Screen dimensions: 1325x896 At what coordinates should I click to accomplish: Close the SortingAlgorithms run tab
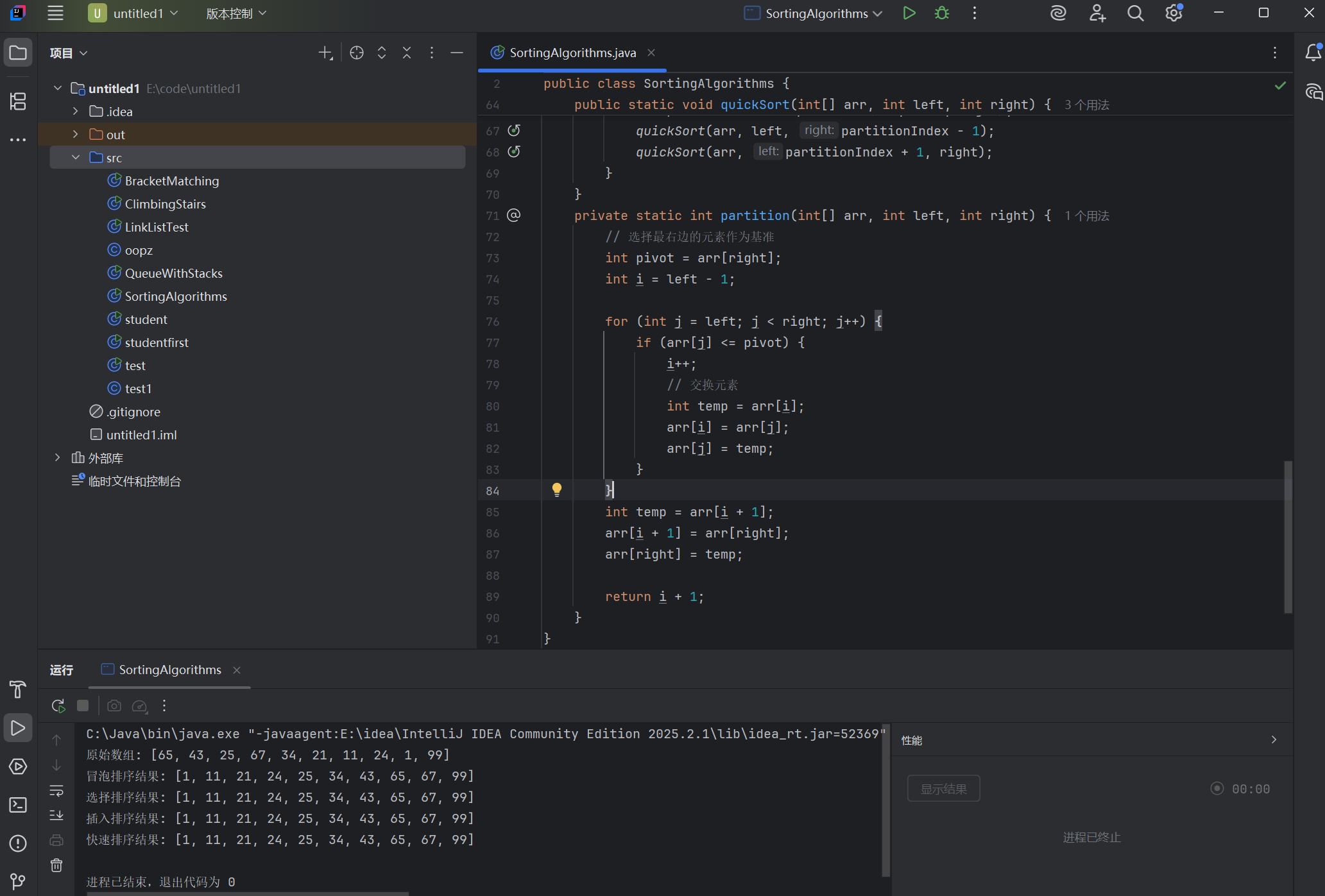(x=237, y=670)
